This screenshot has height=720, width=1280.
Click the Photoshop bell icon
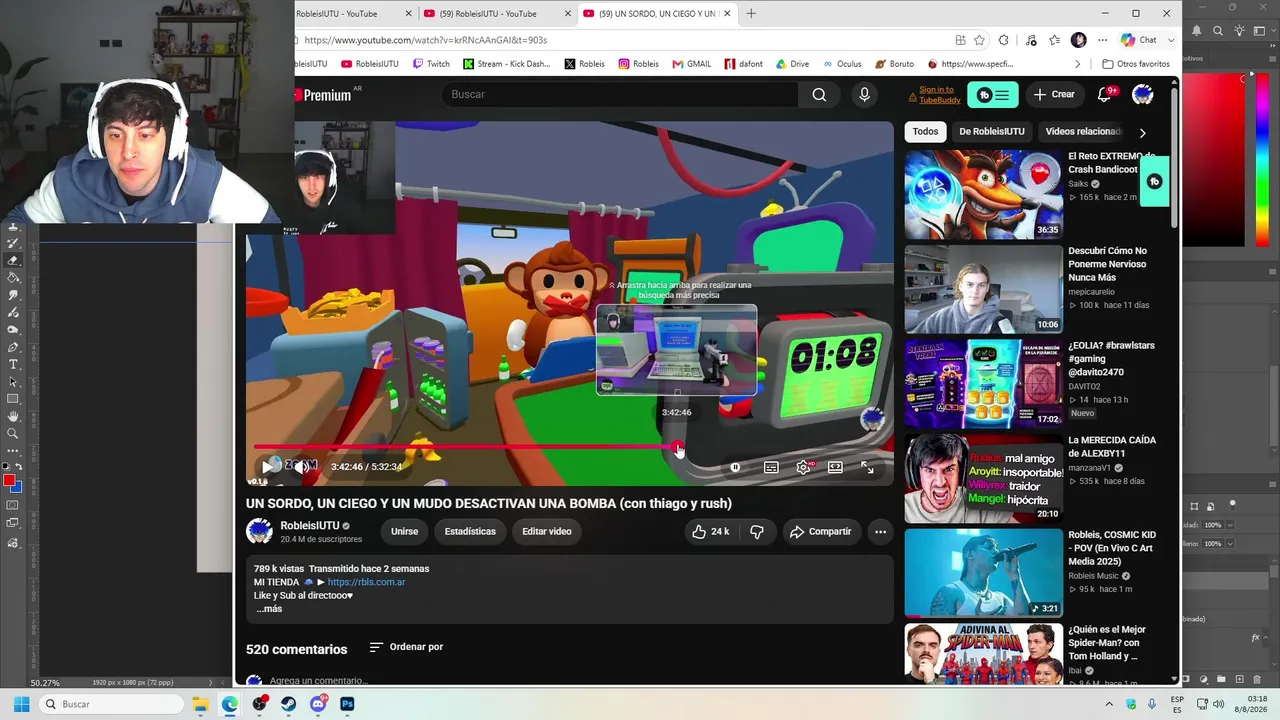point(1198,32)
